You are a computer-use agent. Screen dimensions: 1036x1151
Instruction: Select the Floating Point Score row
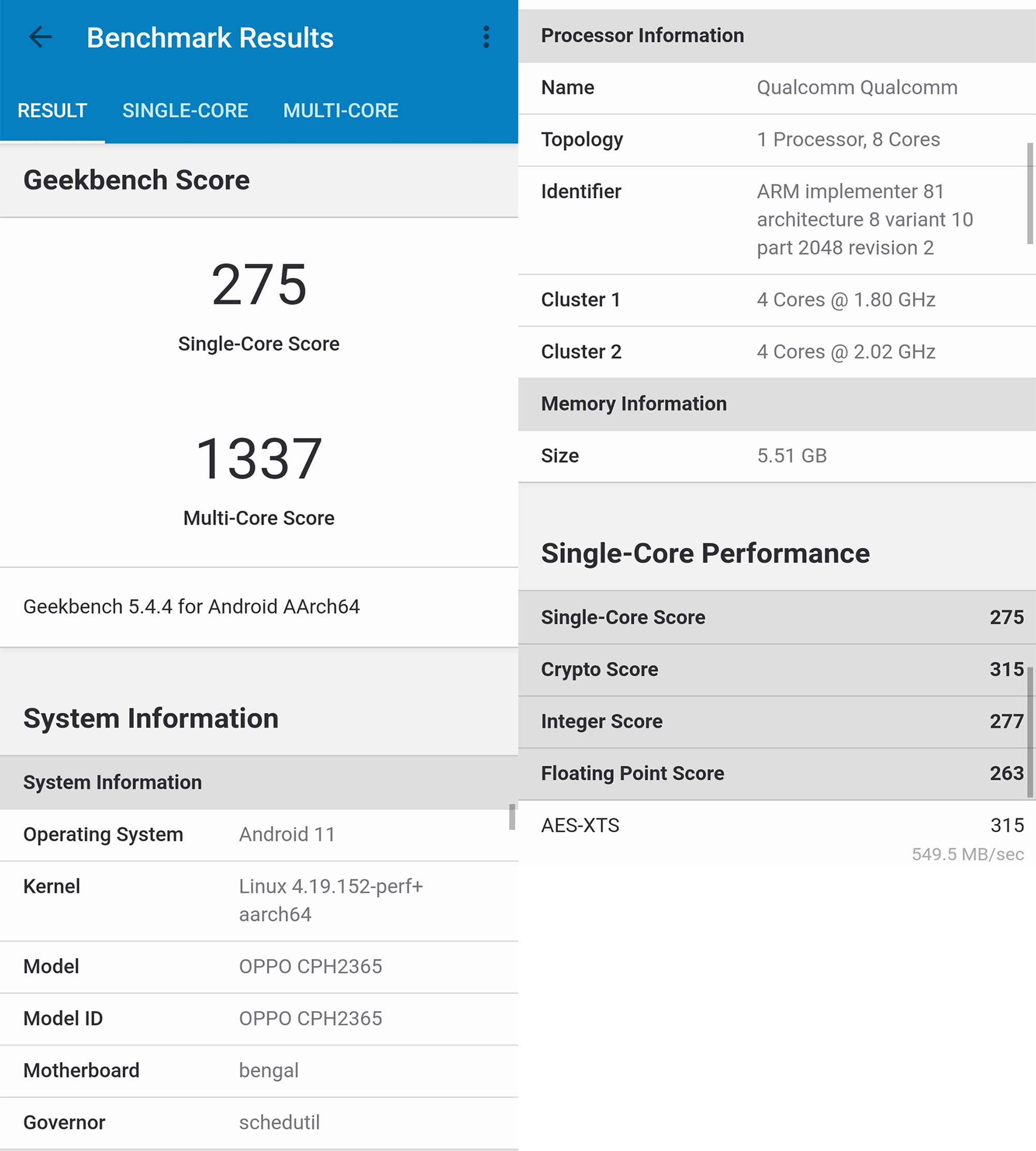(776, 774)
